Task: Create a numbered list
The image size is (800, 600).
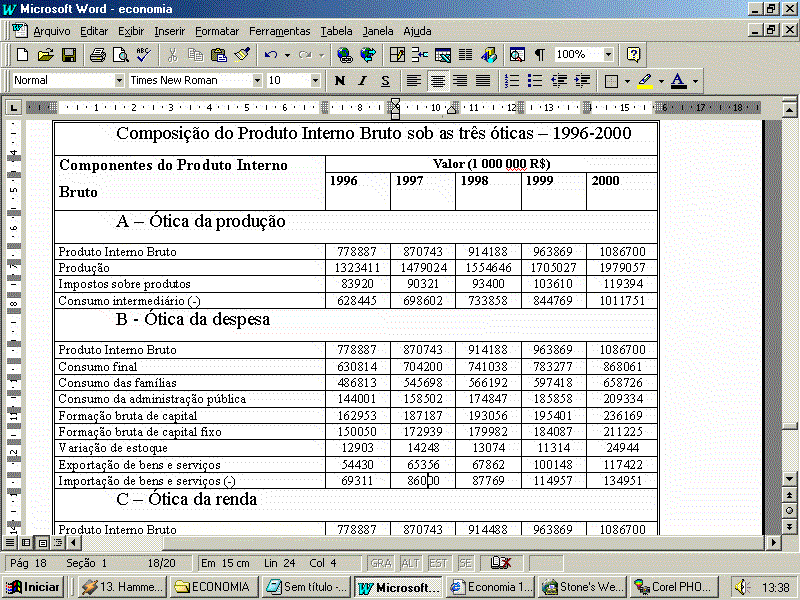Action: [512, 81]
